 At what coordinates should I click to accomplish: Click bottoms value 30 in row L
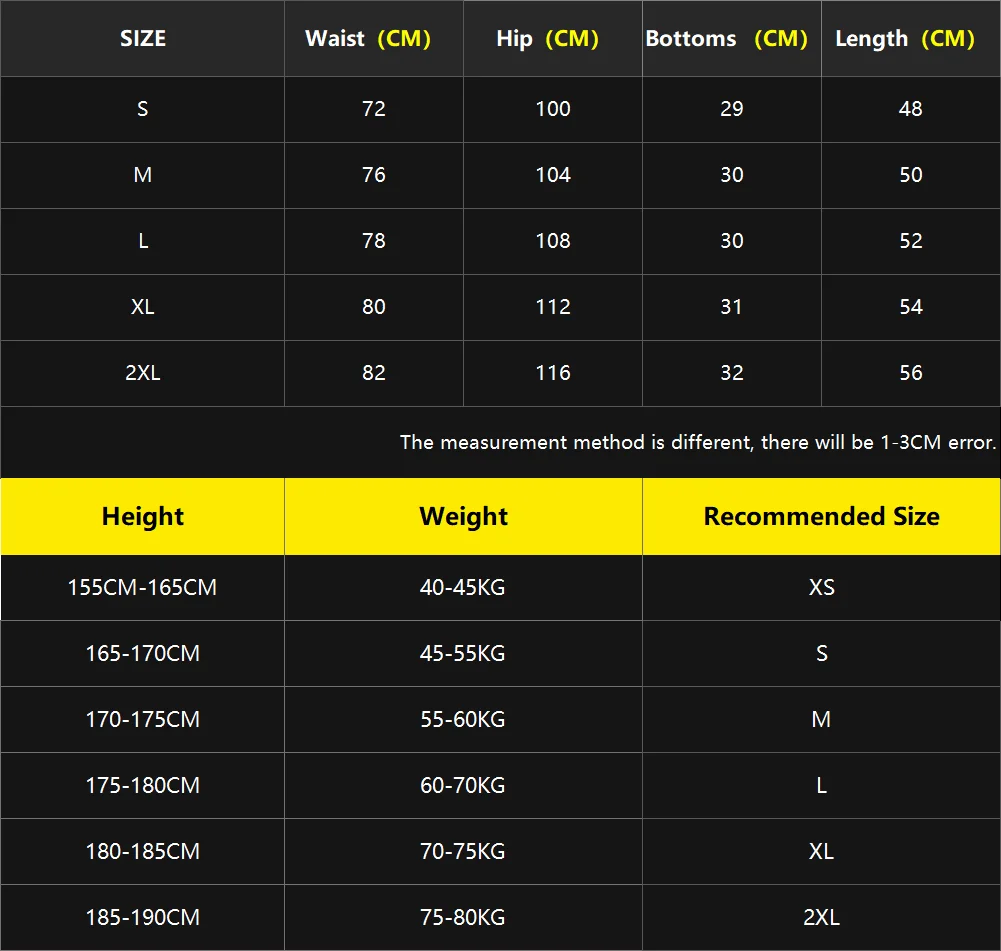(732, 241)
